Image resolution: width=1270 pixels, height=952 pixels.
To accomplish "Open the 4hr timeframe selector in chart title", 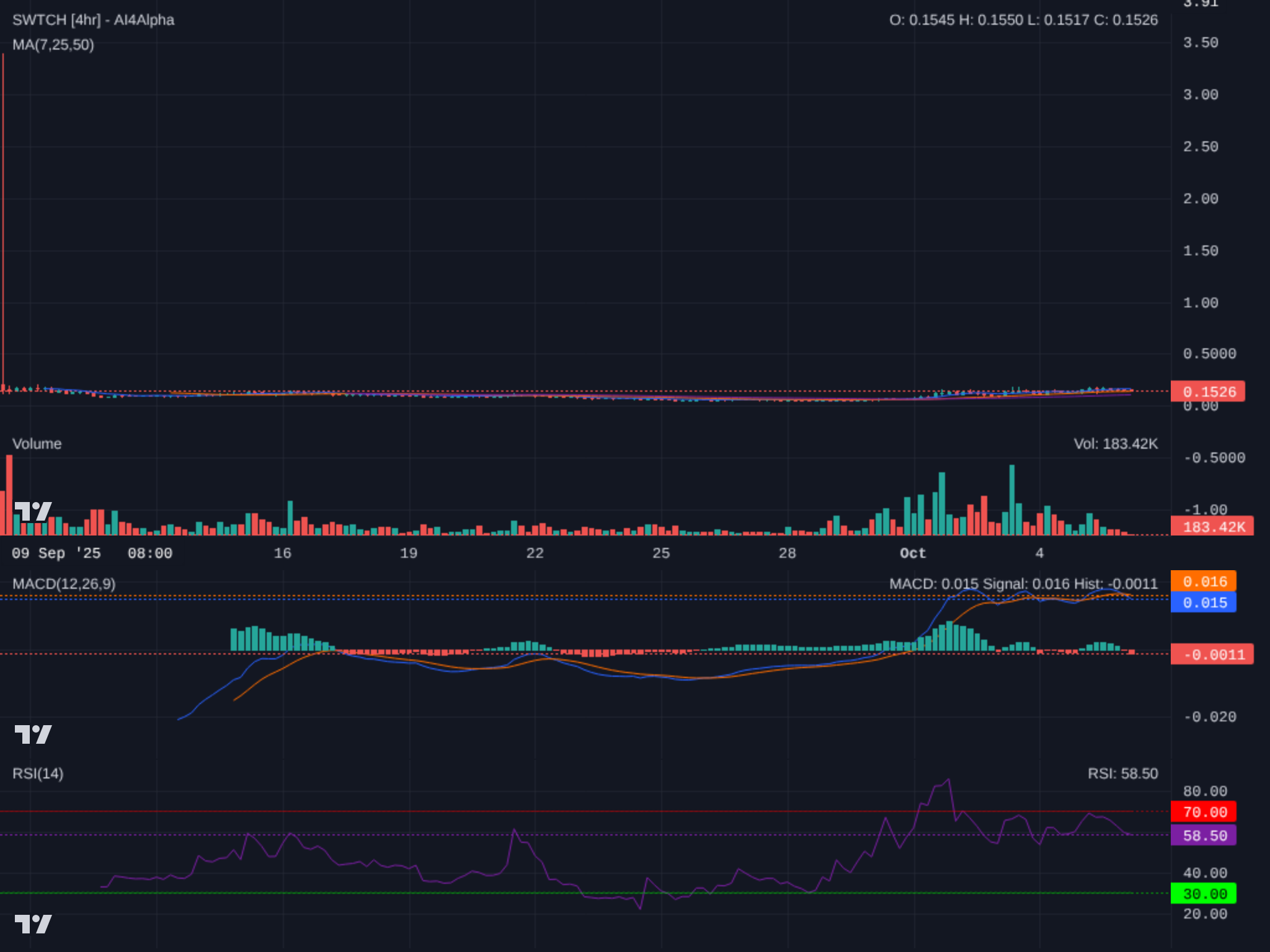I will (85, 20).
